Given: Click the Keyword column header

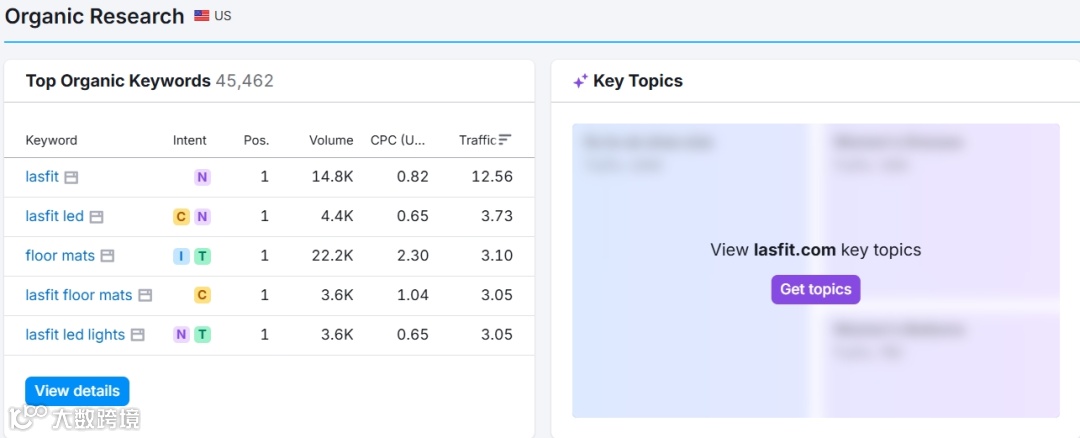Looking at the screenshot, I should point(52,140).
